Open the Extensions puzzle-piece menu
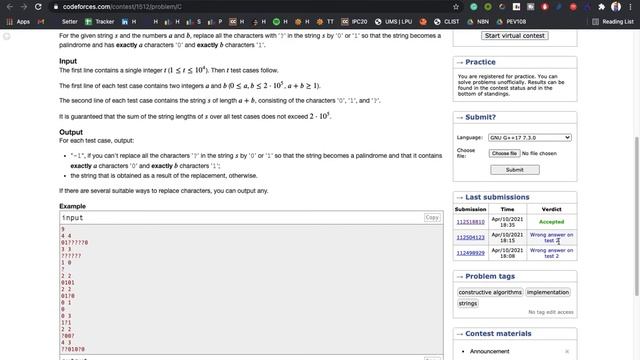 tap(601, 7)
